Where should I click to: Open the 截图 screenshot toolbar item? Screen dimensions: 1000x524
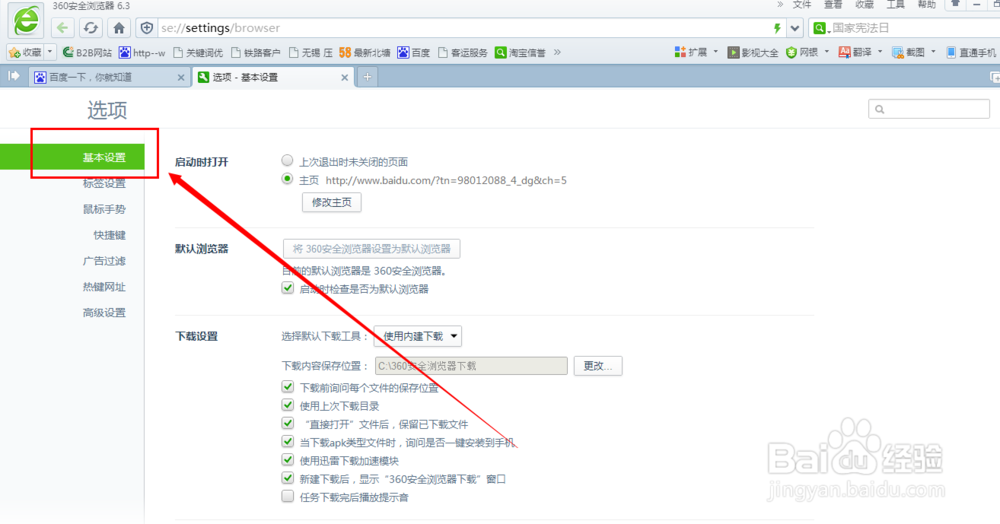point(908,52)
